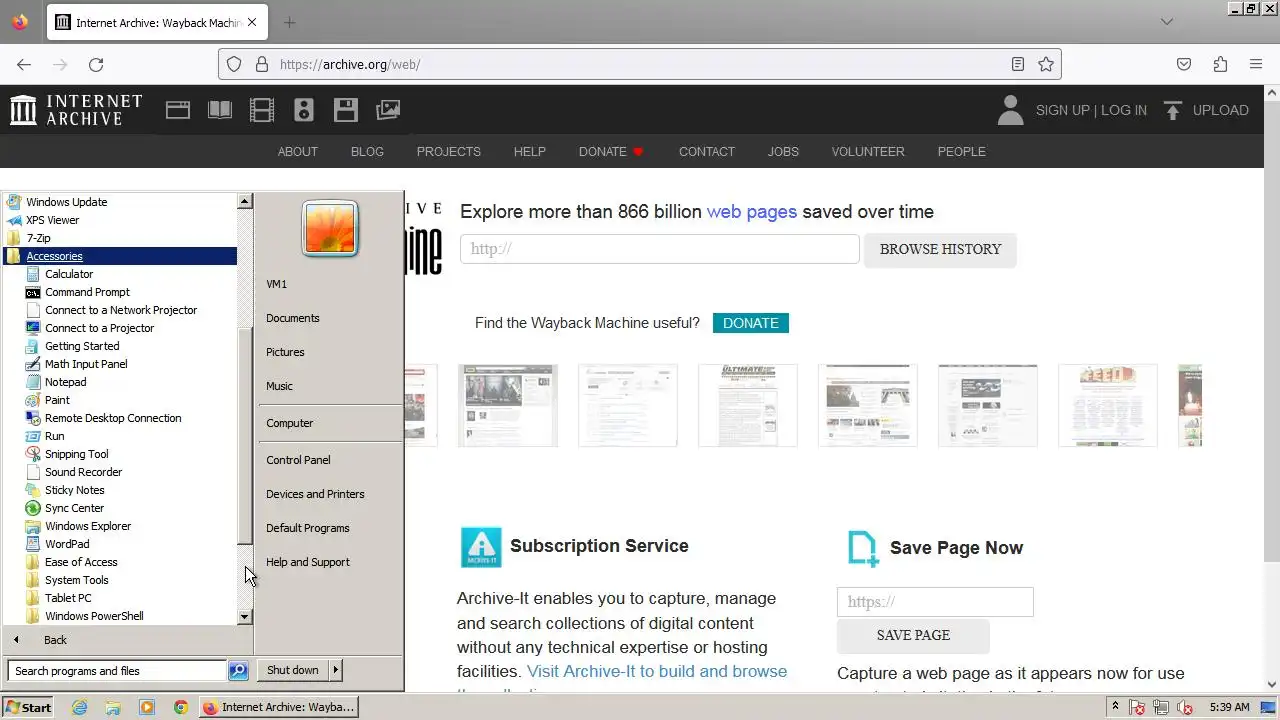Open the Archive texts book icon
The image size is (1280, 720).
point(220,110)
